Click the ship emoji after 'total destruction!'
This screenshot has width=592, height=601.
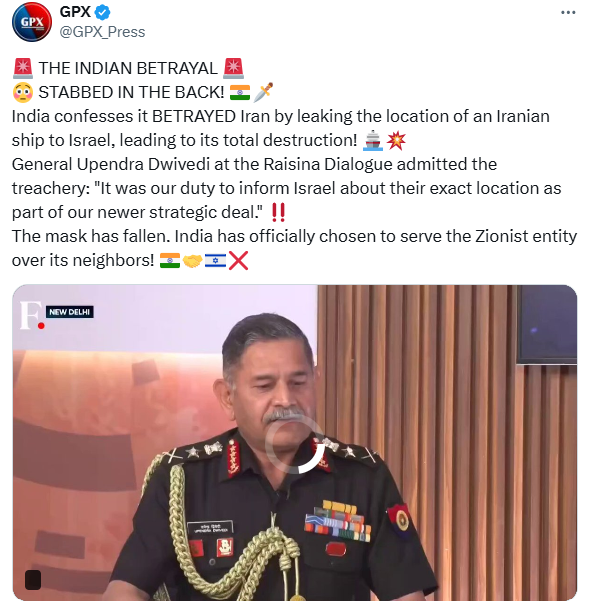point(372,140)
